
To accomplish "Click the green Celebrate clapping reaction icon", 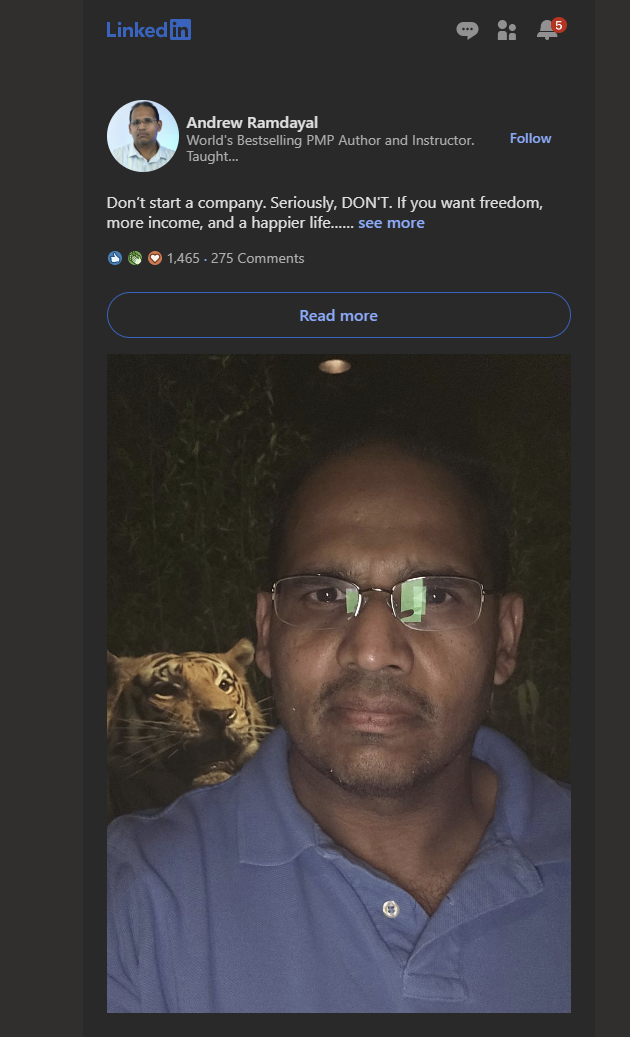I will pyautogui.click(x=135, y=258).
